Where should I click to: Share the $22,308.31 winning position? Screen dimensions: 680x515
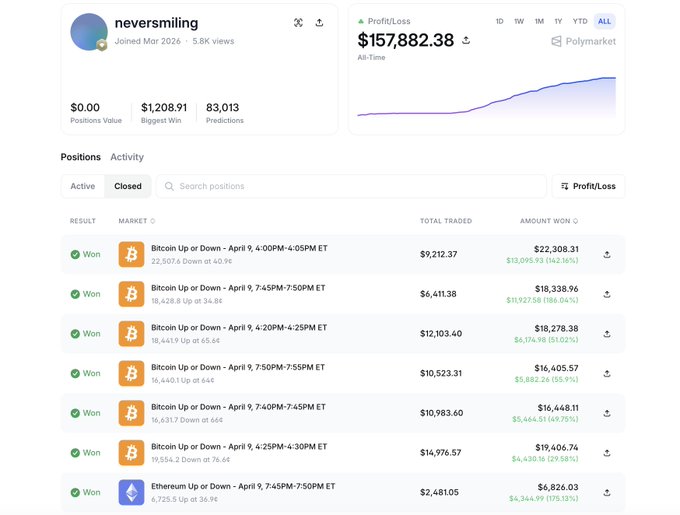coord(607,254)
